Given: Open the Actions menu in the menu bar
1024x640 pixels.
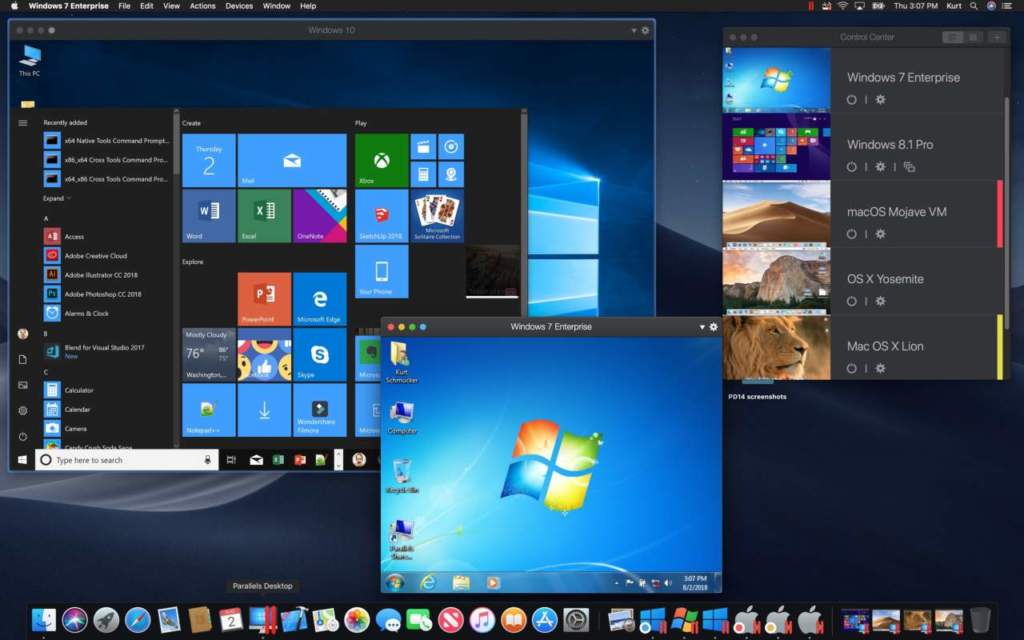Looking at the screenshot, I should [x=202, y=6].
